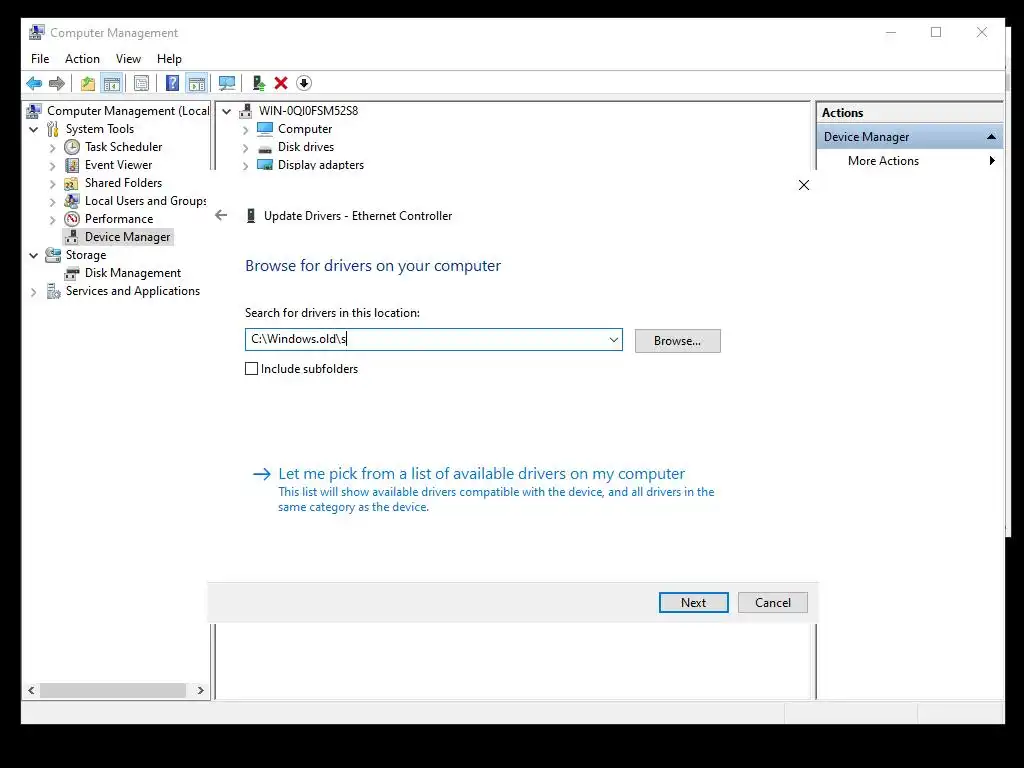This screenshot has width=1024, height=768.
Task: Toggle Show/Hide Console Tree toolbar icon
Action: tap(112, 83)
